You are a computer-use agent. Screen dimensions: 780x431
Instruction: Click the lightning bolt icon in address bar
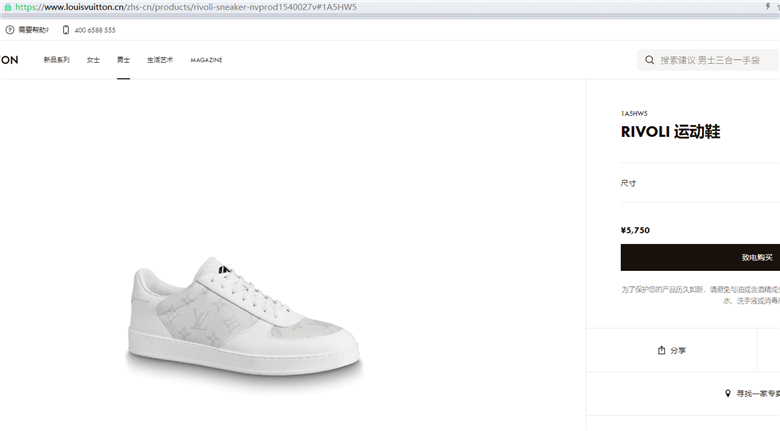(x=767, y=6)
